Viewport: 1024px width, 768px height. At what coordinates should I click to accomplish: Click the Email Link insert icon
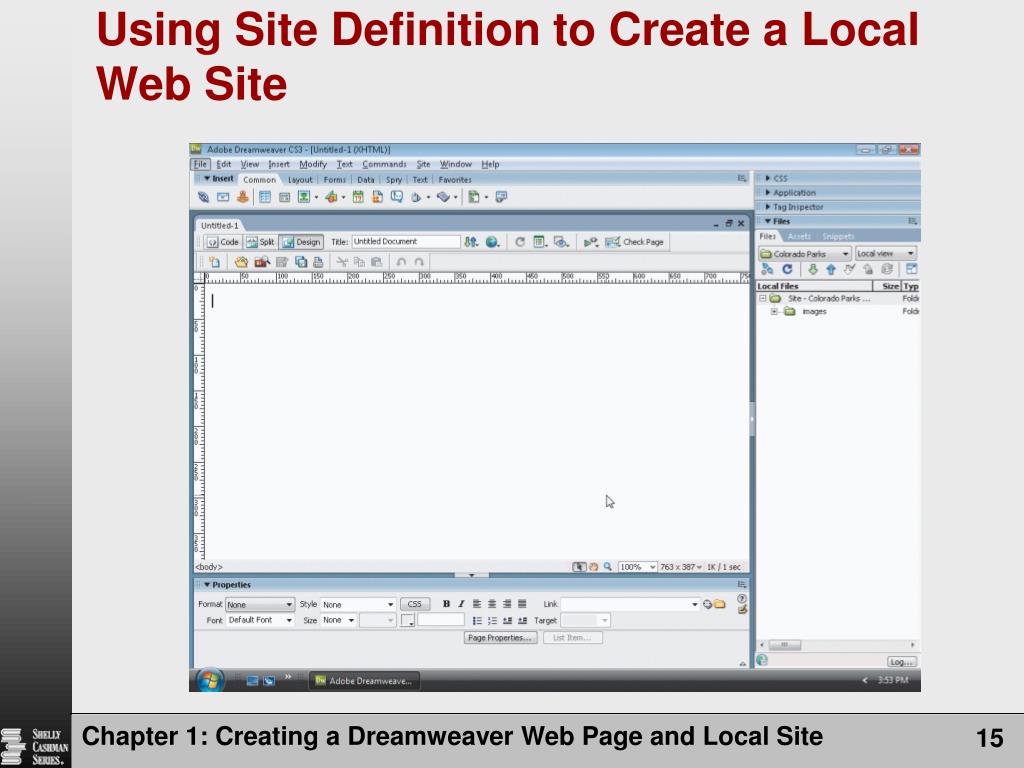pos(221,197)
